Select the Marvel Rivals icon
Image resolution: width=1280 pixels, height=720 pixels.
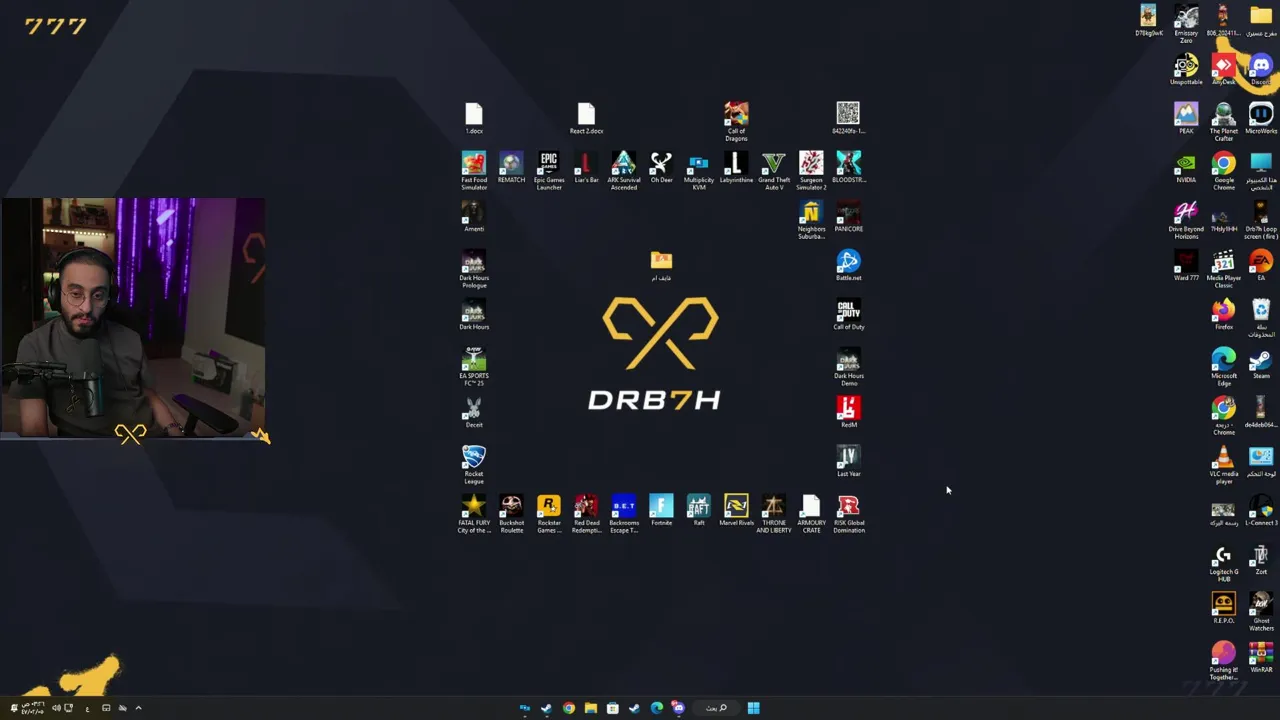coord(736,510)
